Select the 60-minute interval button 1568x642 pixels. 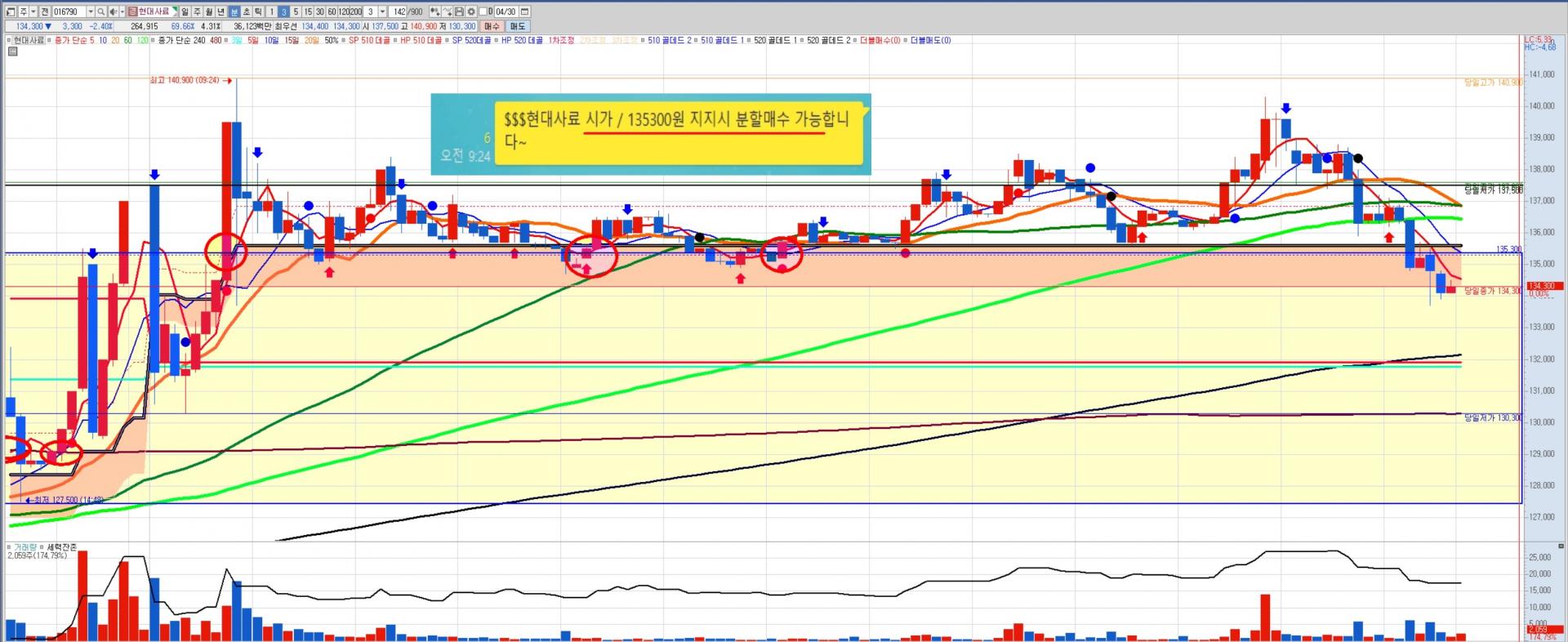pyautogui.click(x=332, y=12)
